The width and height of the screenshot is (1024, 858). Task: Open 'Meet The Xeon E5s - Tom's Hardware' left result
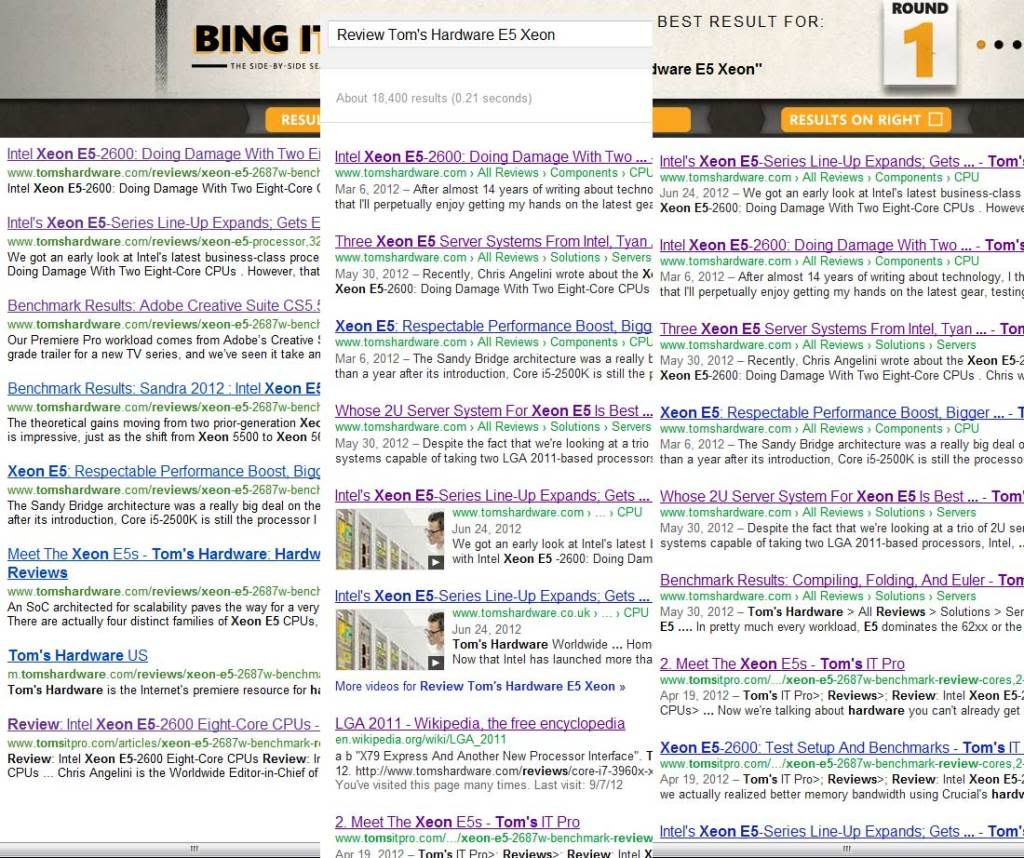[163, 563]
